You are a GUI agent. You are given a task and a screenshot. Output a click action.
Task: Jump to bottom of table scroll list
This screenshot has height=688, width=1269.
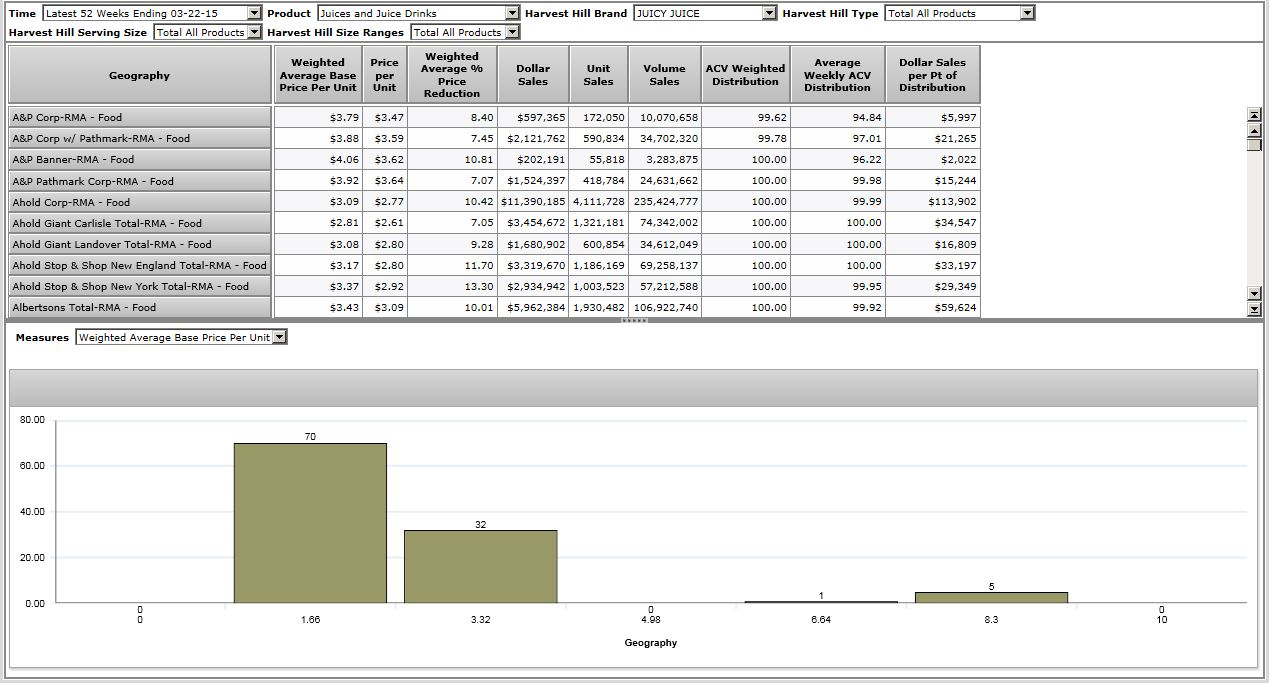pos(1254,309)
